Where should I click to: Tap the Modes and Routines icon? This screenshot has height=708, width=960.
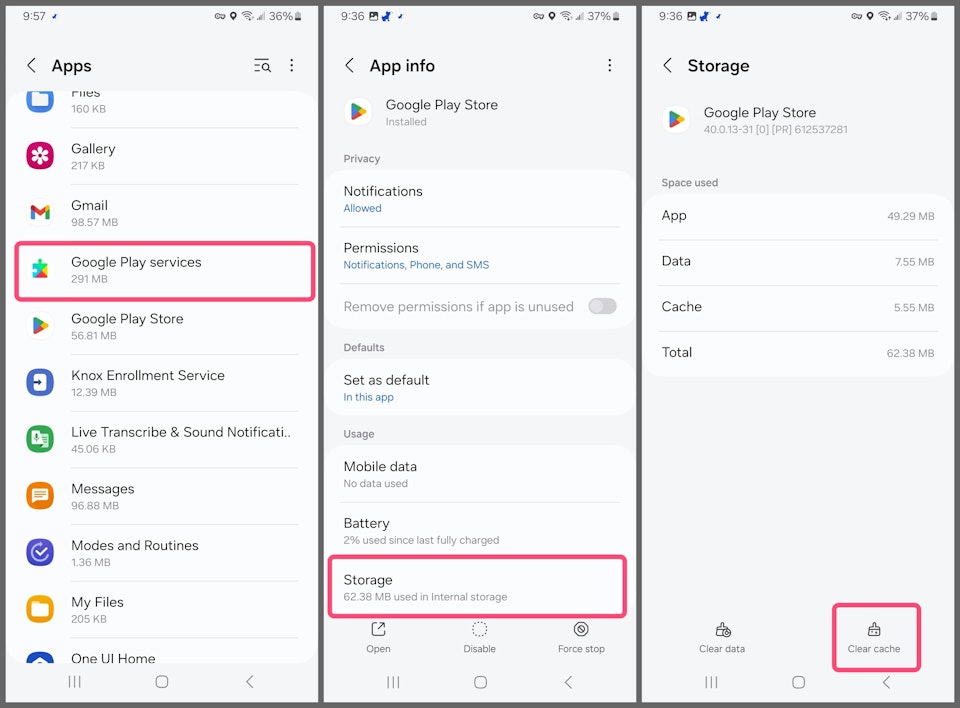pyautogui.click(x=40, y=552)
